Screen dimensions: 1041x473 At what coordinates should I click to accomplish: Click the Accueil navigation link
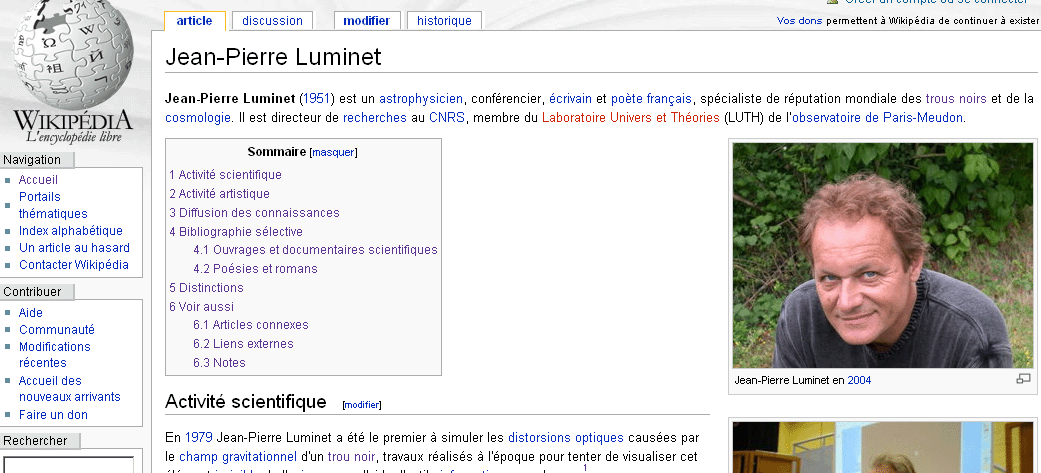pos(38,180)
